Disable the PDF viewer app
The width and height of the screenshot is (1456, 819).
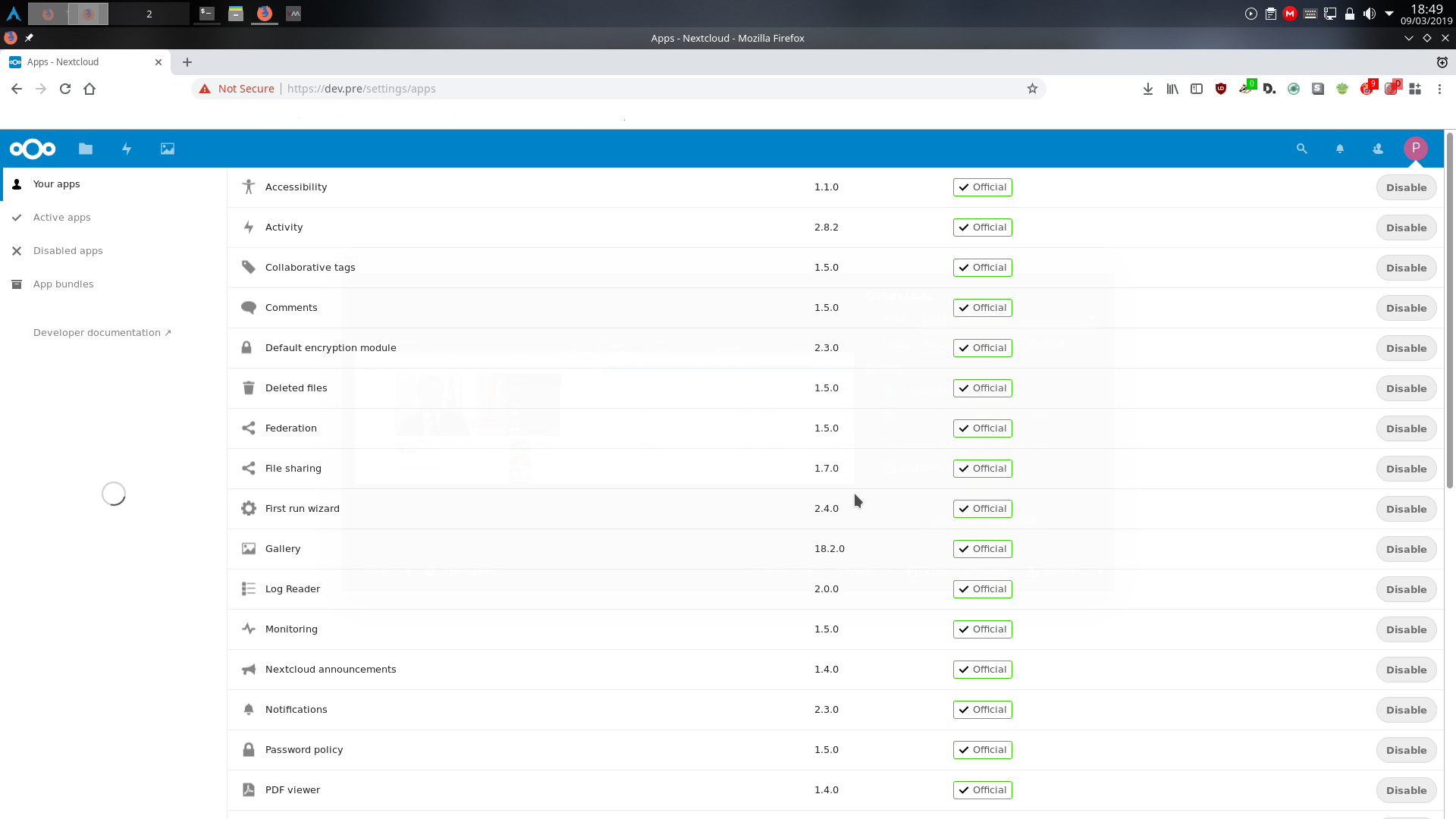(1406, 790)
